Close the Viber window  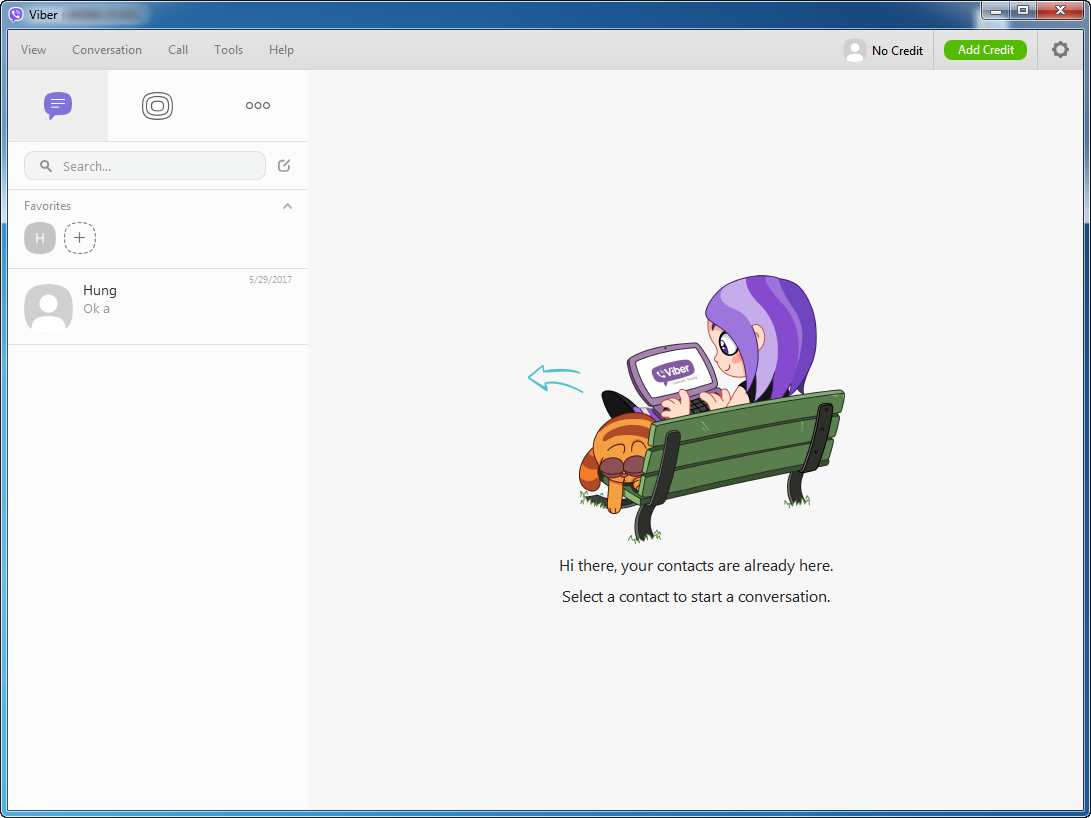pyautogui.click(x=1059, y=11)
